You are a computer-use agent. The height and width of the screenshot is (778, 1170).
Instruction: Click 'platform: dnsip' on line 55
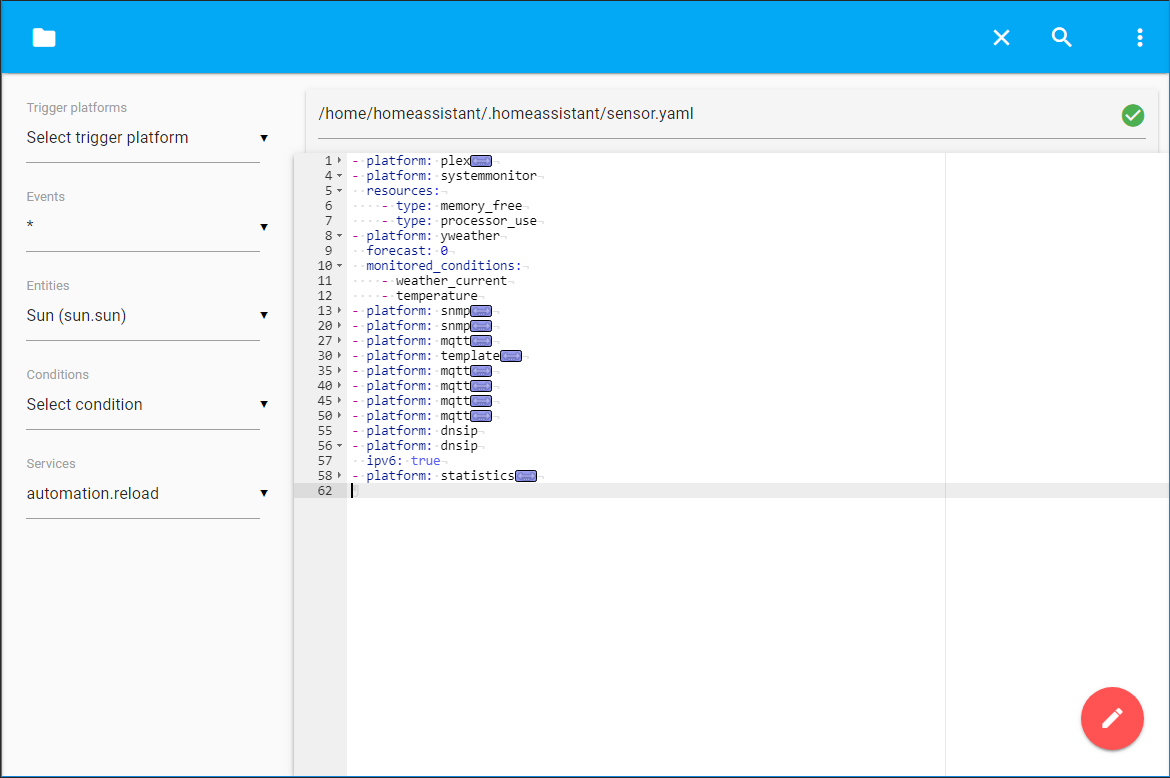(x=422, y=430)
